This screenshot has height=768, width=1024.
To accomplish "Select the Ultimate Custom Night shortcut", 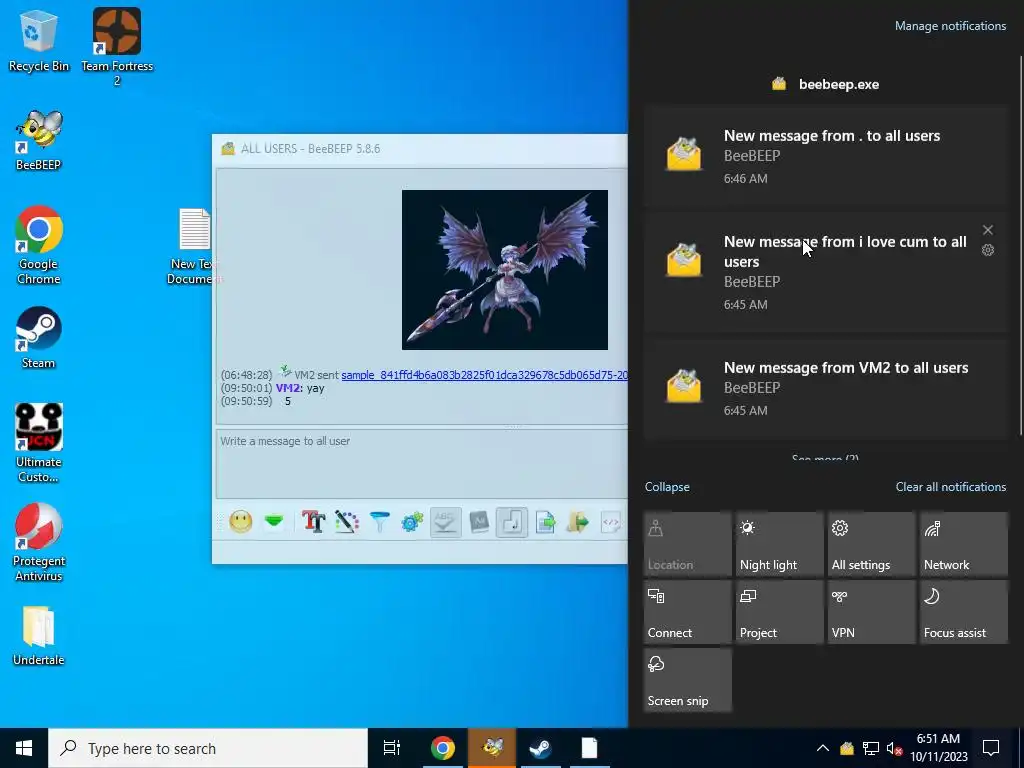I will click(39, 443).
